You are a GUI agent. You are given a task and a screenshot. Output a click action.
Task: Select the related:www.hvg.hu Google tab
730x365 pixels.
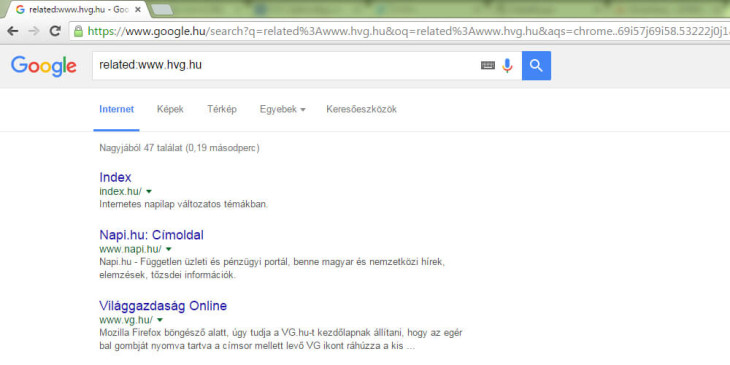(78, 10)
